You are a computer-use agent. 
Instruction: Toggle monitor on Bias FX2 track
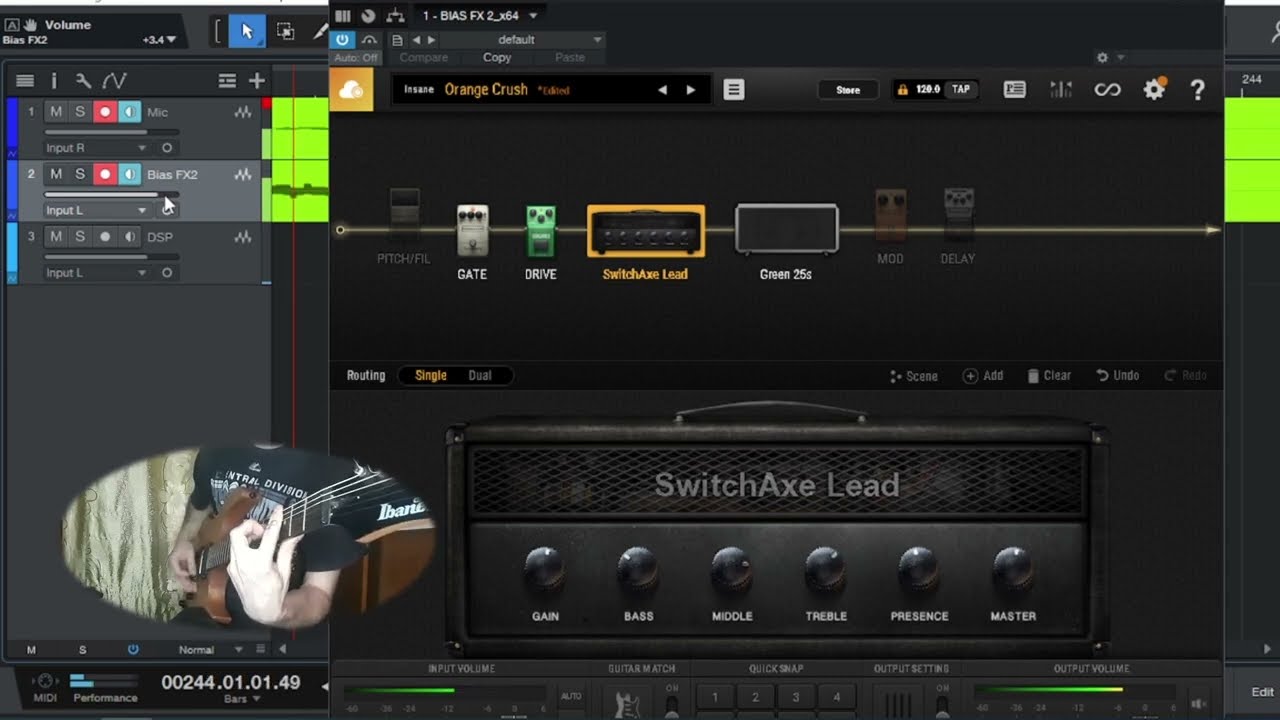[x=130, y=174]
